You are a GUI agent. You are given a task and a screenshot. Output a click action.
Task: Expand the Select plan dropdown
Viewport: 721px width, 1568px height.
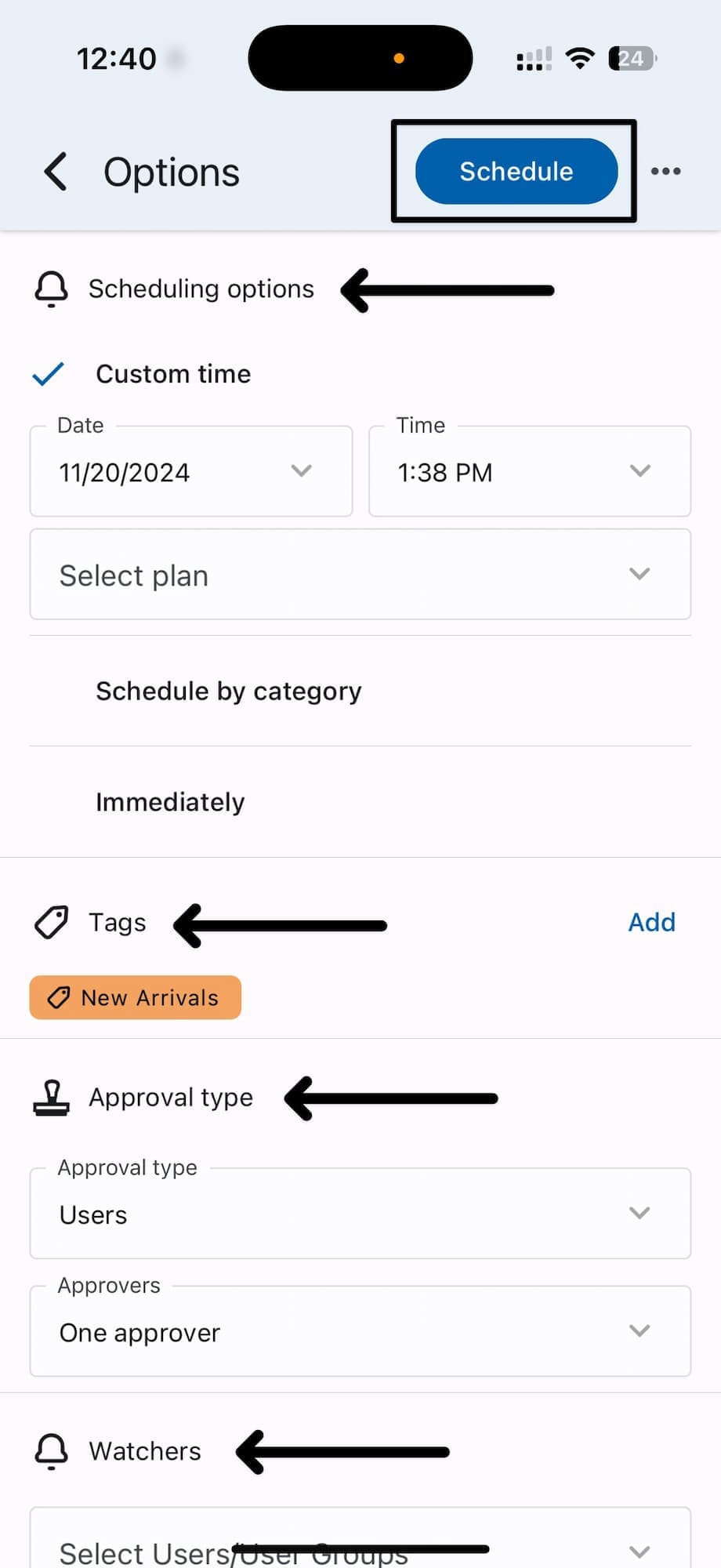(x=360, y=575)
